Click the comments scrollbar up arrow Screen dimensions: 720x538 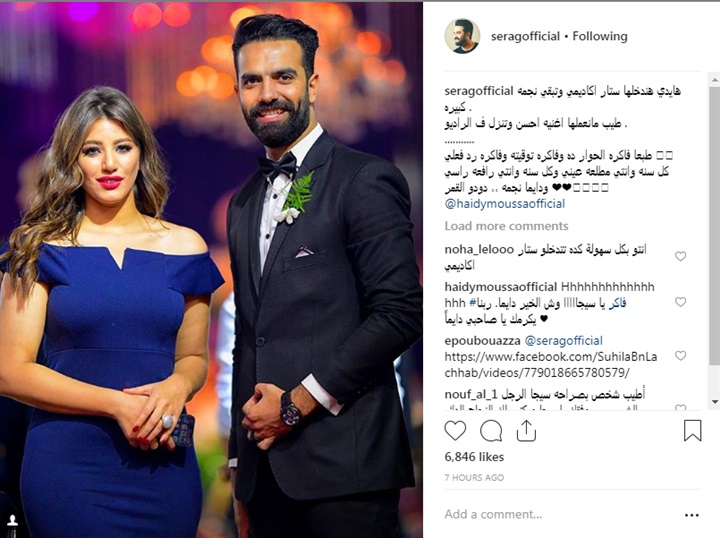(715, 79)
